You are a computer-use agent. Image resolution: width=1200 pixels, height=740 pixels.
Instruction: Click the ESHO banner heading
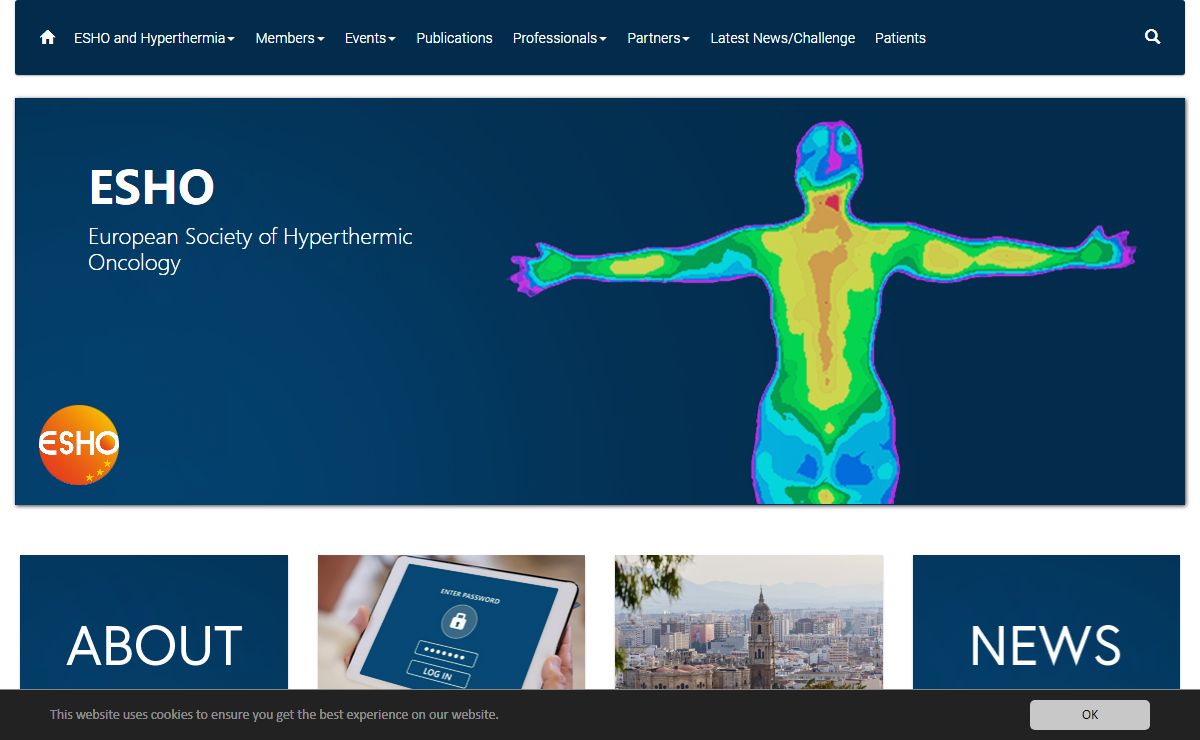pos(151,187)
